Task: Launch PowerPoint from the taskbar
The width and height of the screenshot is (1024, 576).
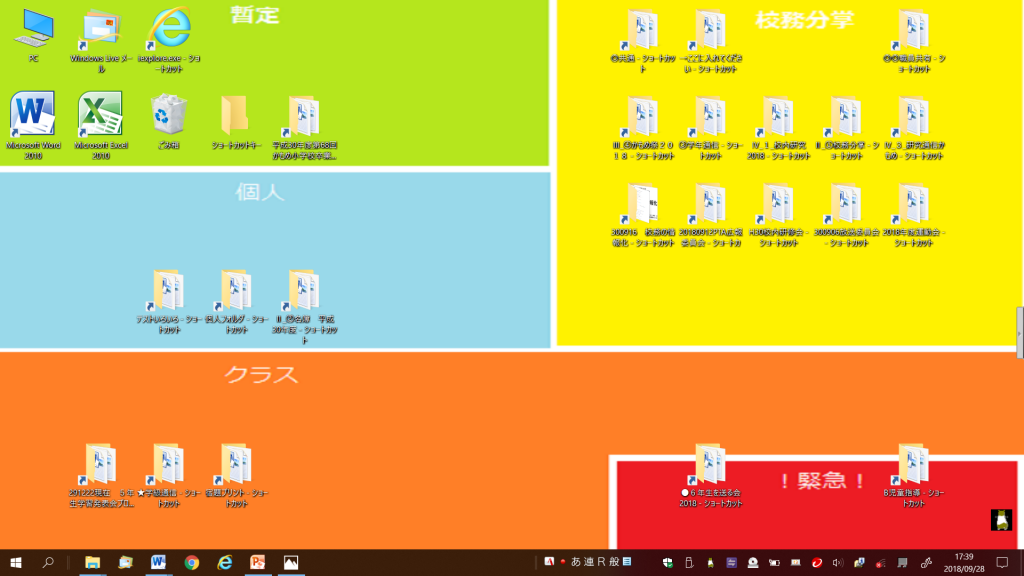Action: point(255,564)
